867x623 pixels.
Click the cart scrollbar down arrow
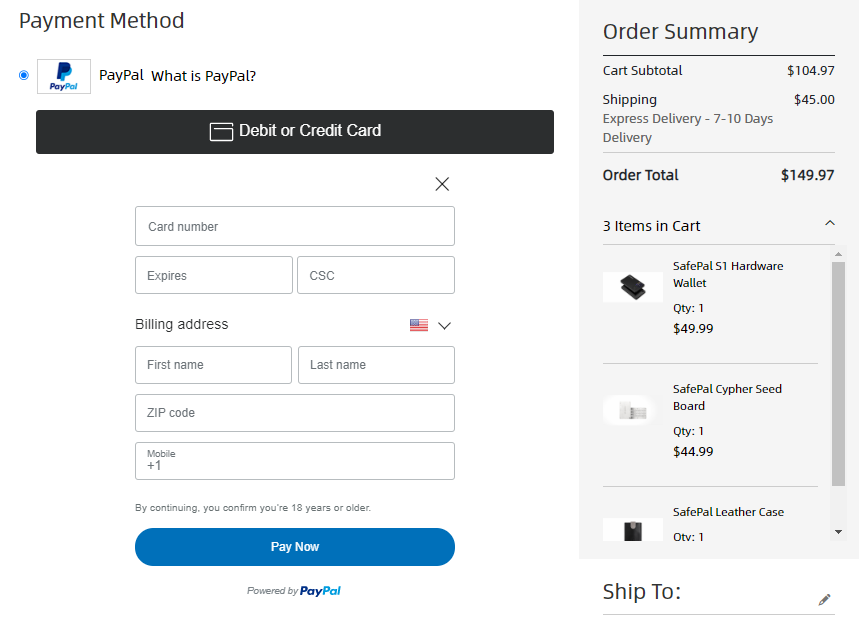[x=839, y=532]
